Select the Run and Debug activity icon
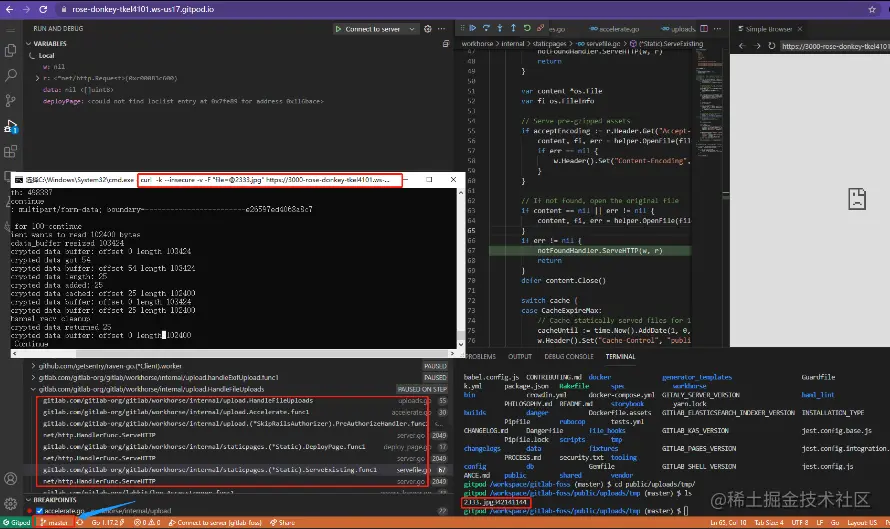 [10, 126]
